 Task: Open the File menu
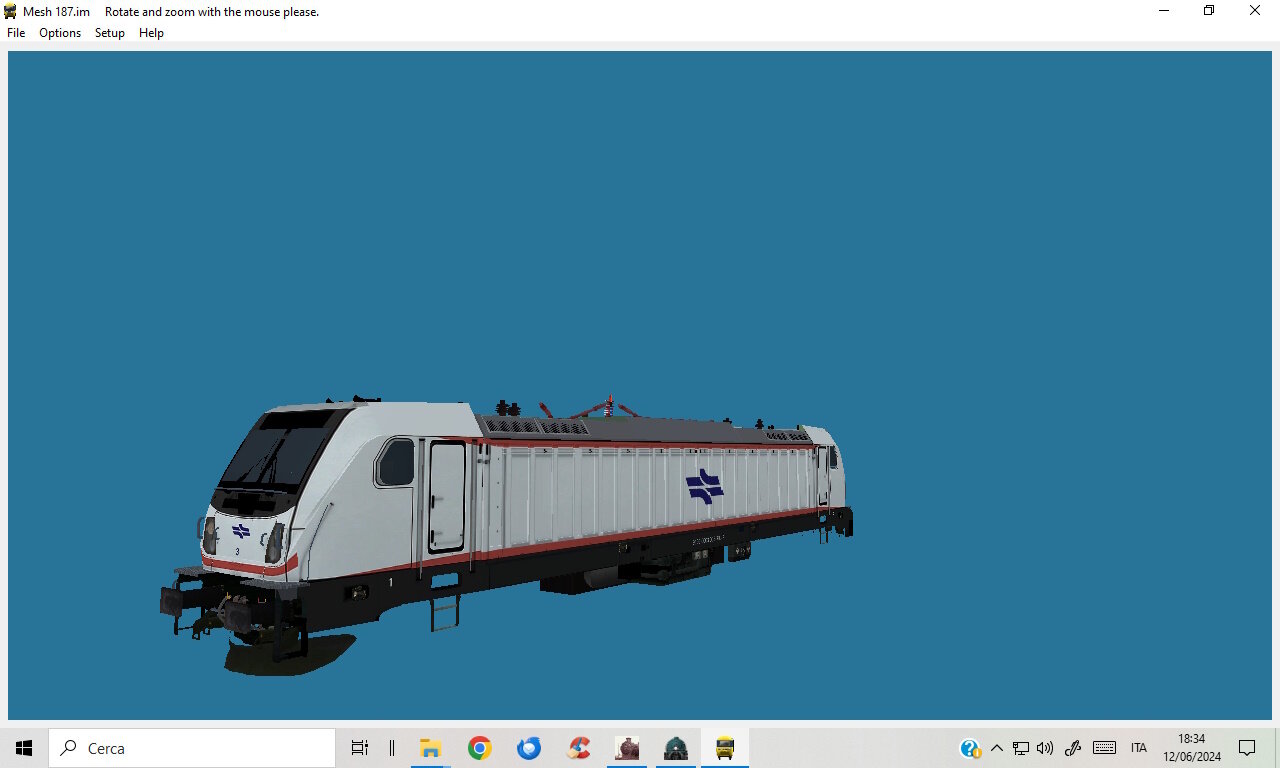16,33
